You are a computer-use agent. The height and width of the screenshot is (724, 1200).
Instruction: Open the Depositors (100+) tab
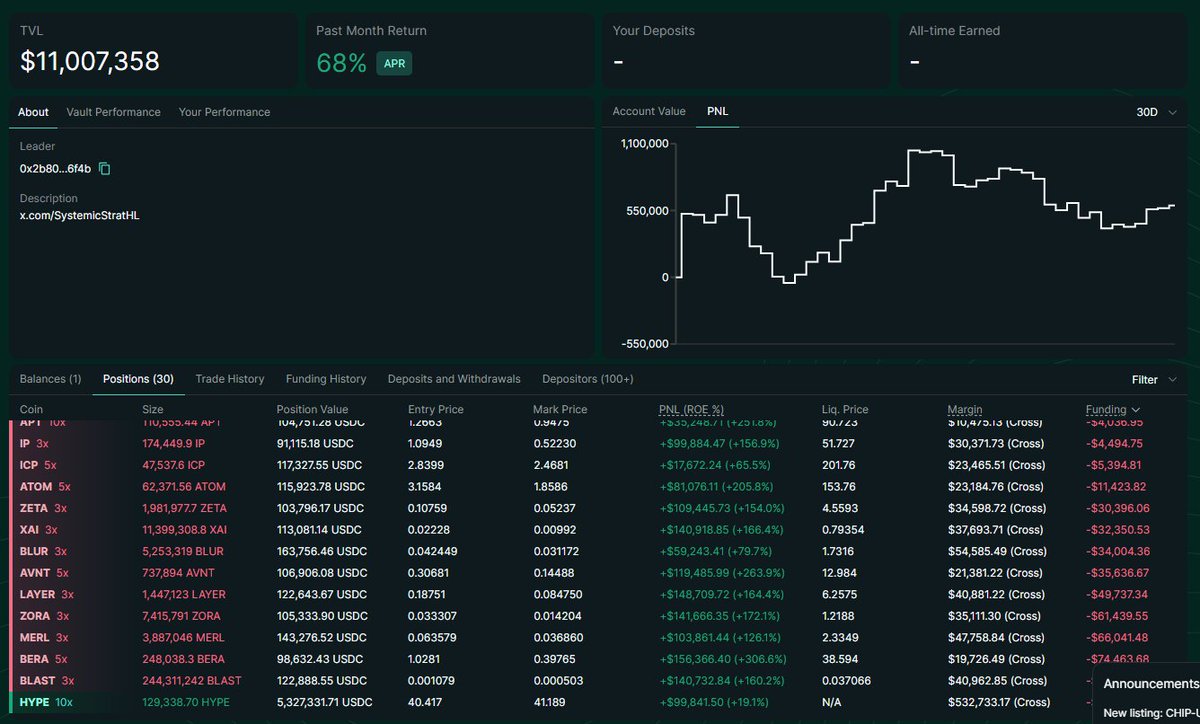click(x=588, y=379)
